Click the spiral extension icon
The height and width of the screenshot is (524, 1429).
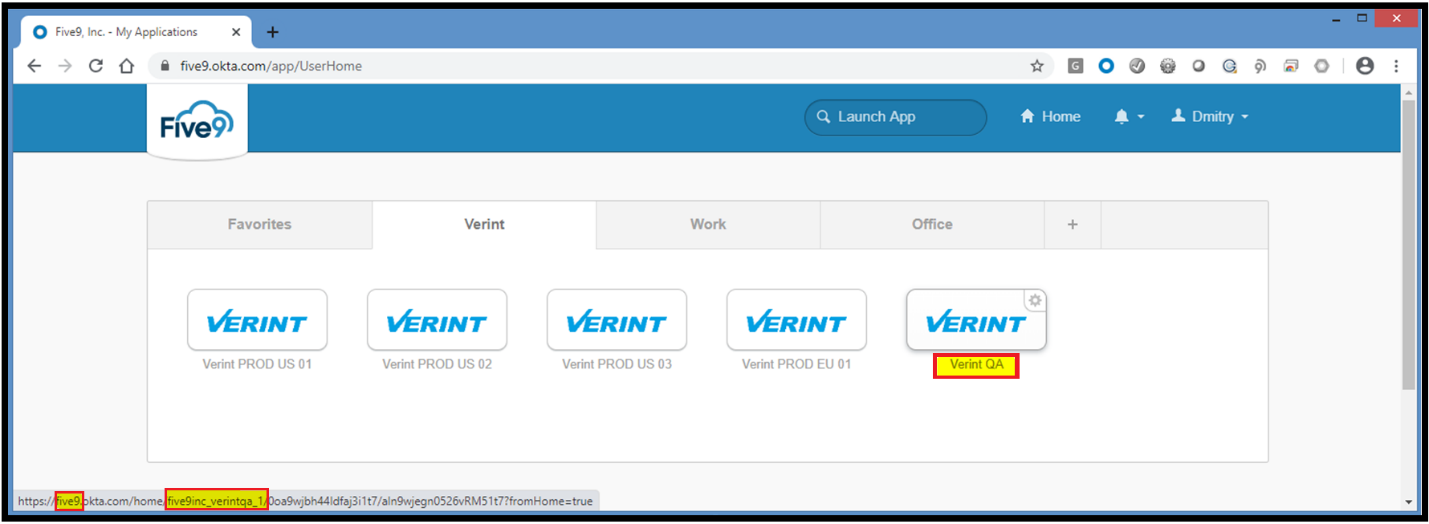[x=1260, y=66]
